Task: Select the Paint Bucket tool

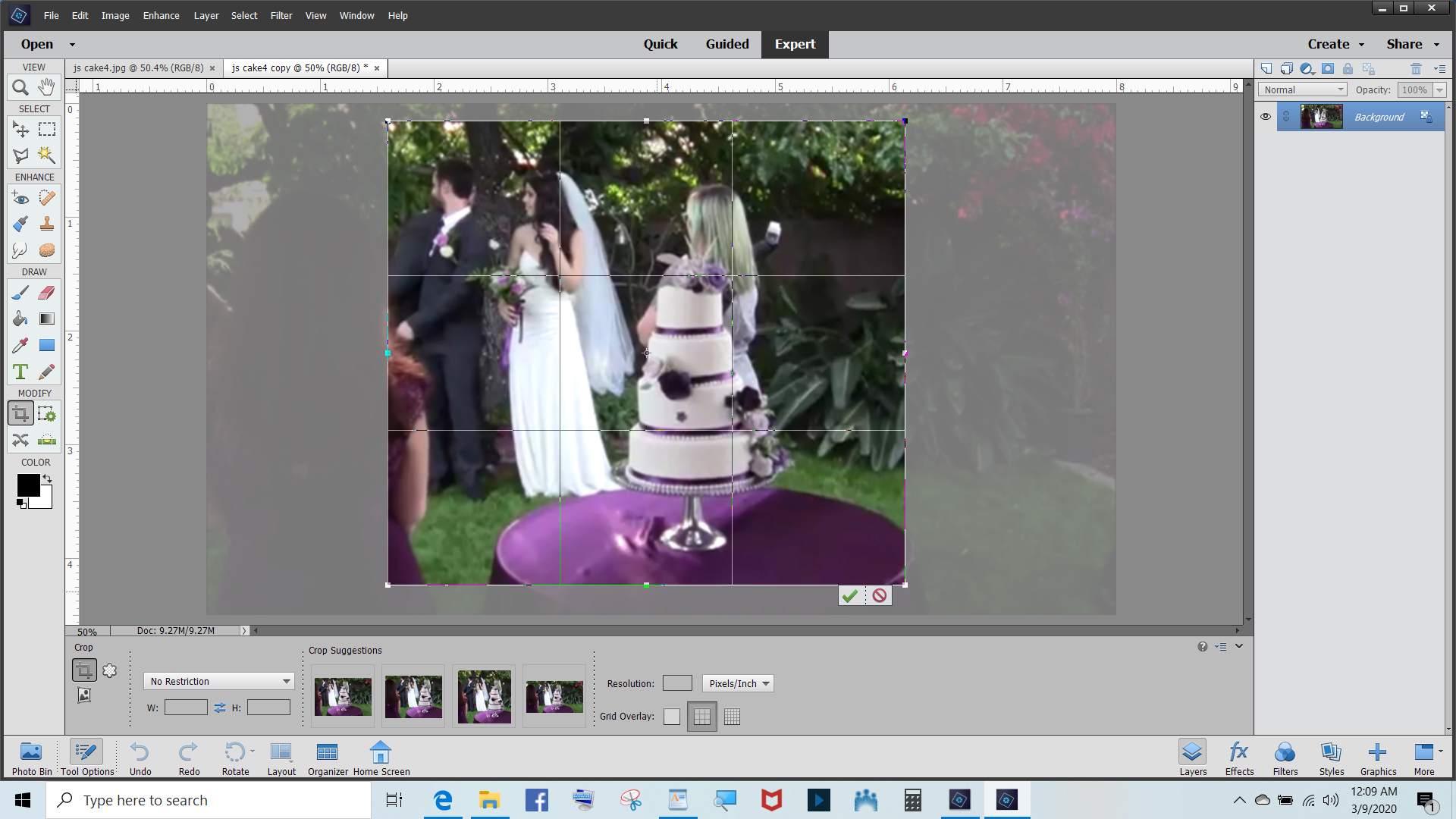Action: (20, 318)
